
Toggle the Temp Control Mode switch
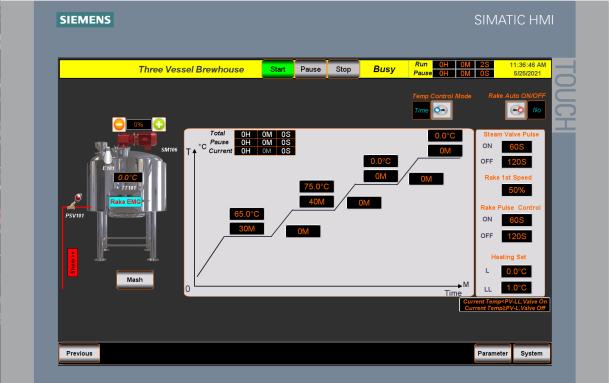[441, 110]
